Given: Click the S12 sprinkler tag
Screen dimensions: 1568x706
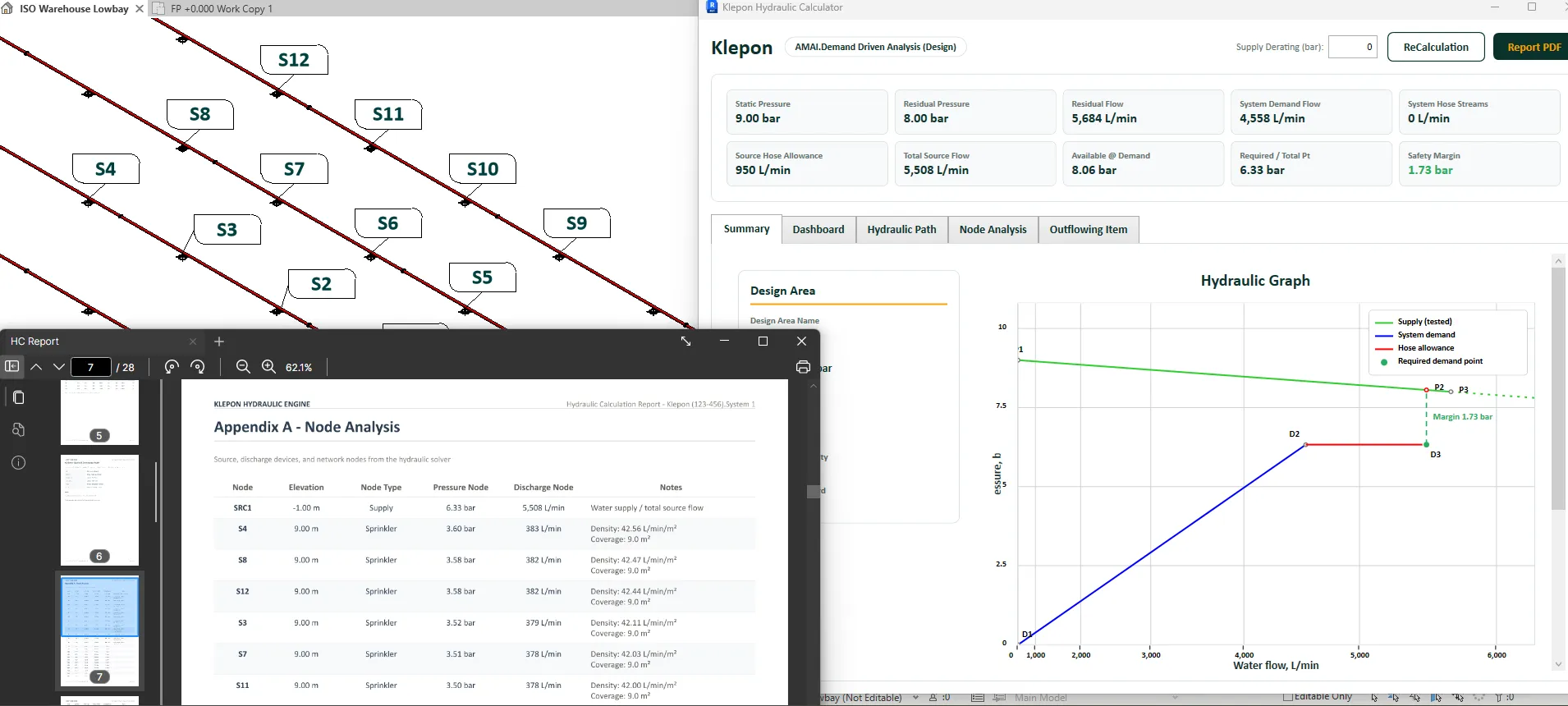Looking at the screenshot, I should point(294,60).
